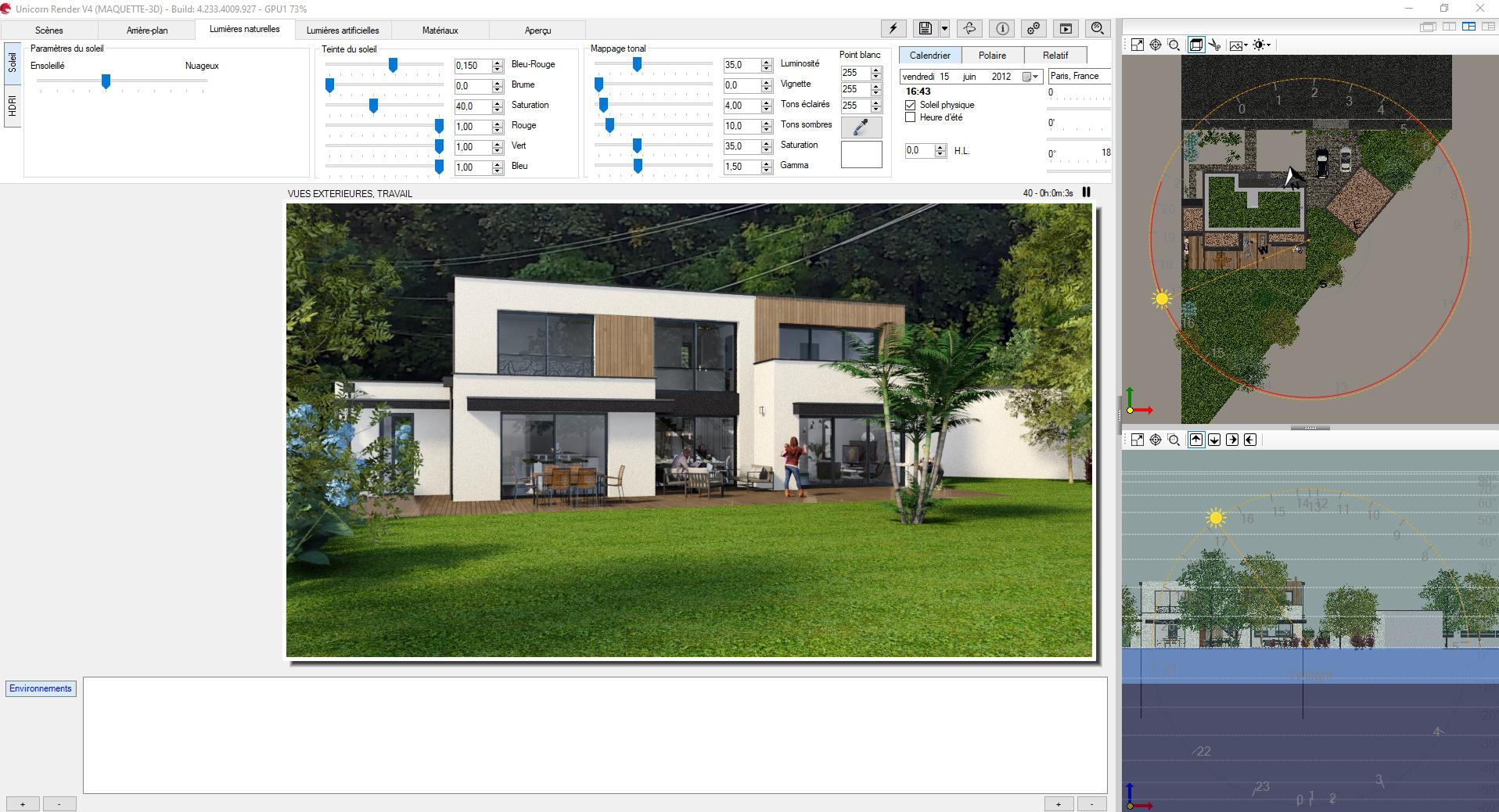Screen dimensions: 1499x812
Task: Enable the Heure d'été checkbox
Action: pyautogui.click(x=911, y=117)
